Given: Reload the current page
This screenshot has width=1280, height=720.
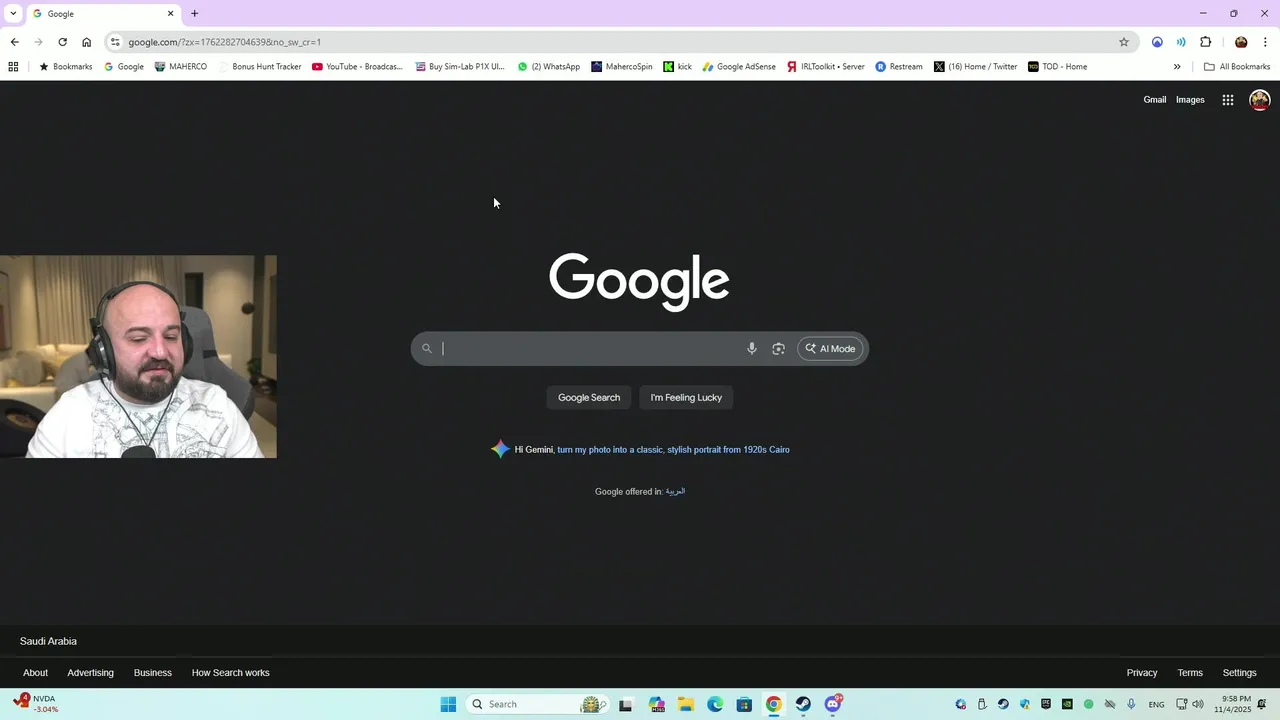Looking at the screenshot, I should [62, 42].
